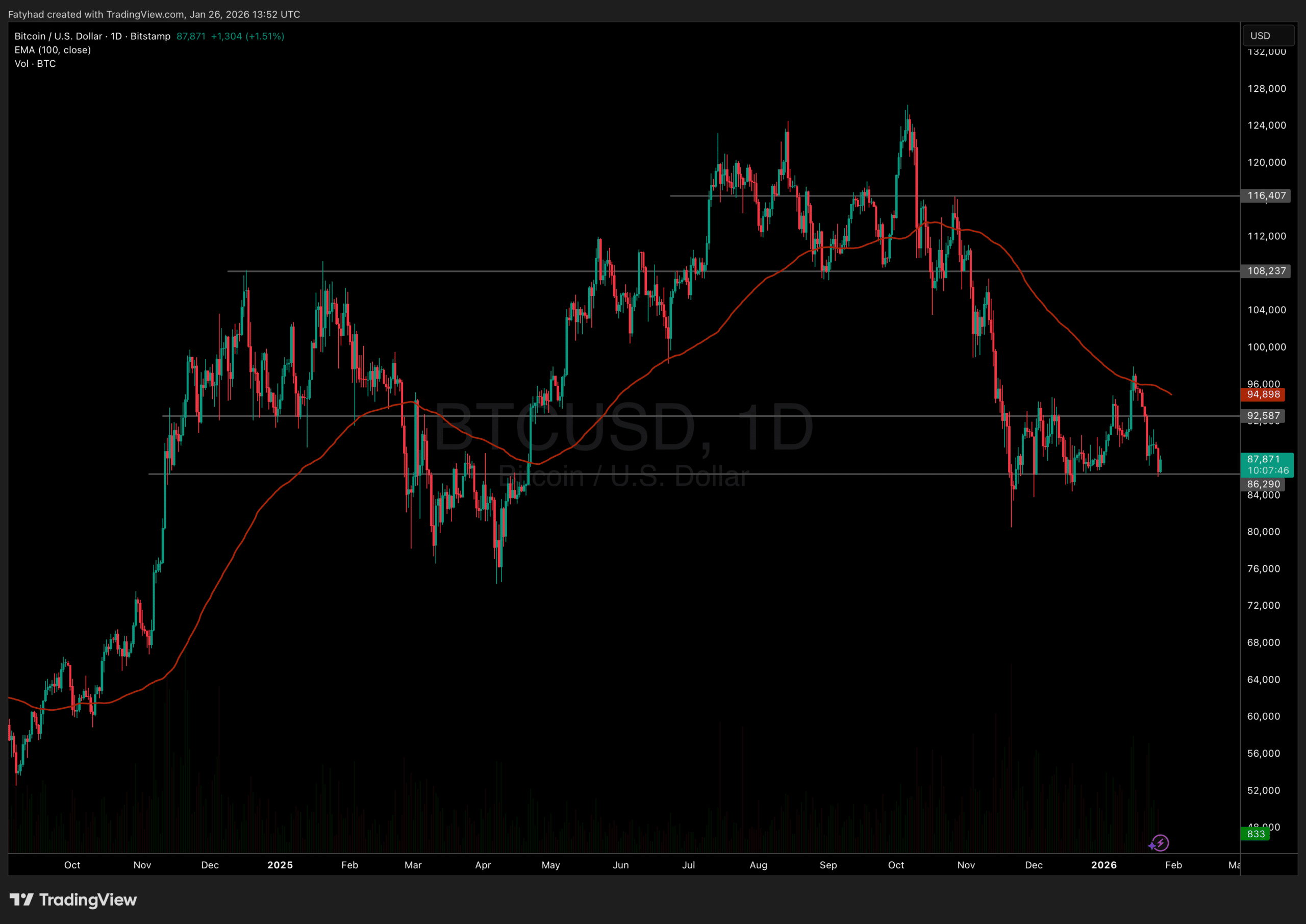1306x924 pixels.
Task: Toggle visibility of the EMA (100, close) indicator
Action: coord(53,49)
